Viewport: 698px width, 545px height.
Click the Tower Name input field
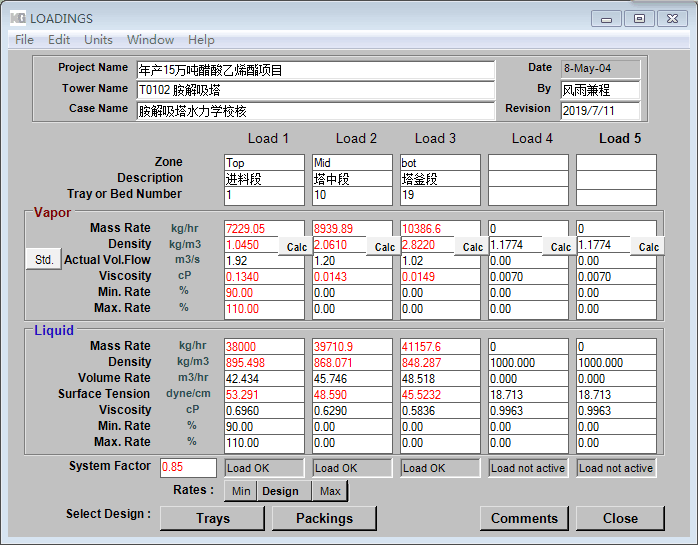tap(316, 90)
